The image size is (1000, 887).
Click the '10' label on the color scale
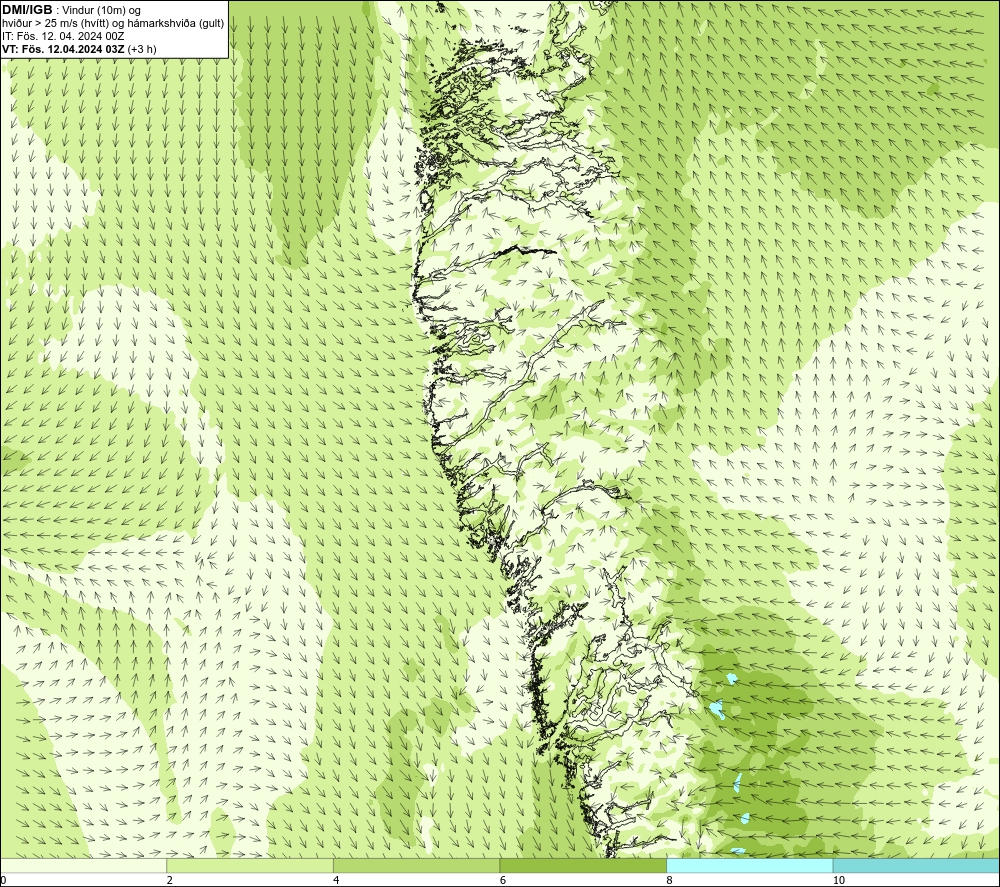pyautogui.click(x=839, y=881)
